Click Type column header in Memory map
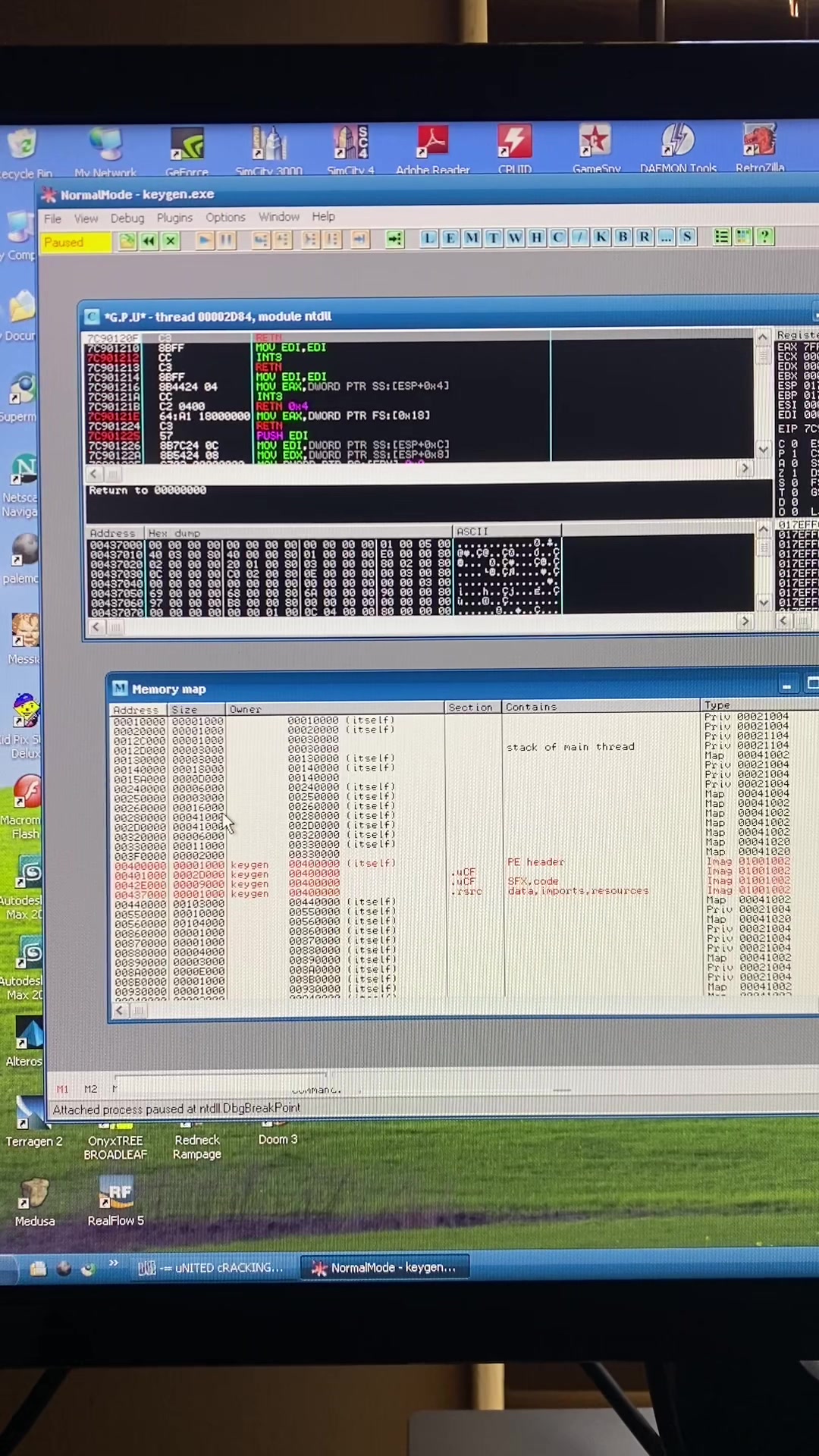Viewport: 819px width, 1456px height. point(758,705)
